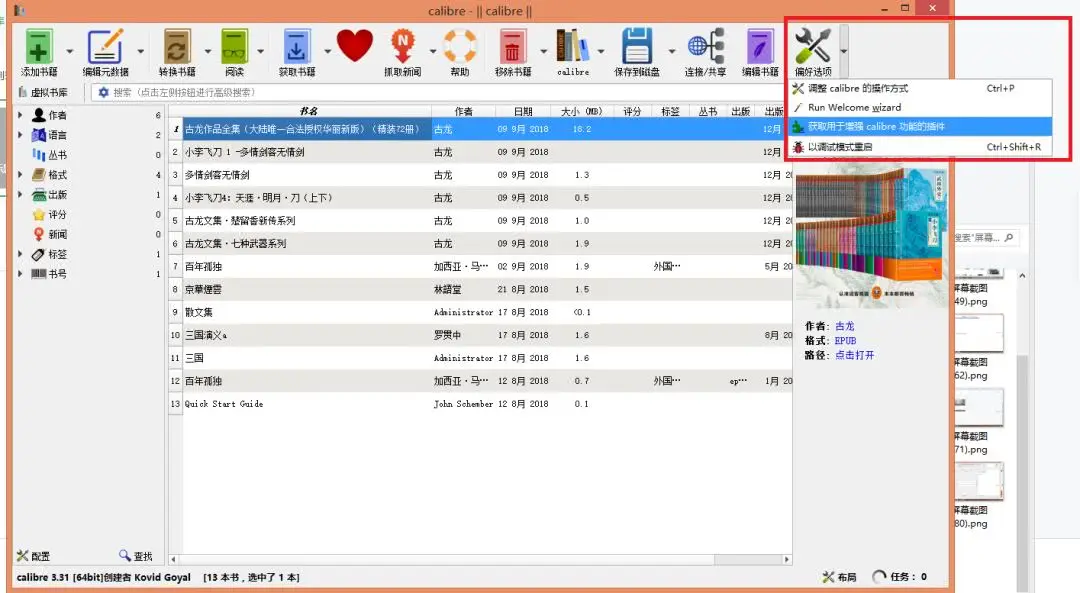The height and width of the screenshot is (593, 1080).
Task: Click the 布局 layout button
Action: pyautogui.click(x=840, y=577)
